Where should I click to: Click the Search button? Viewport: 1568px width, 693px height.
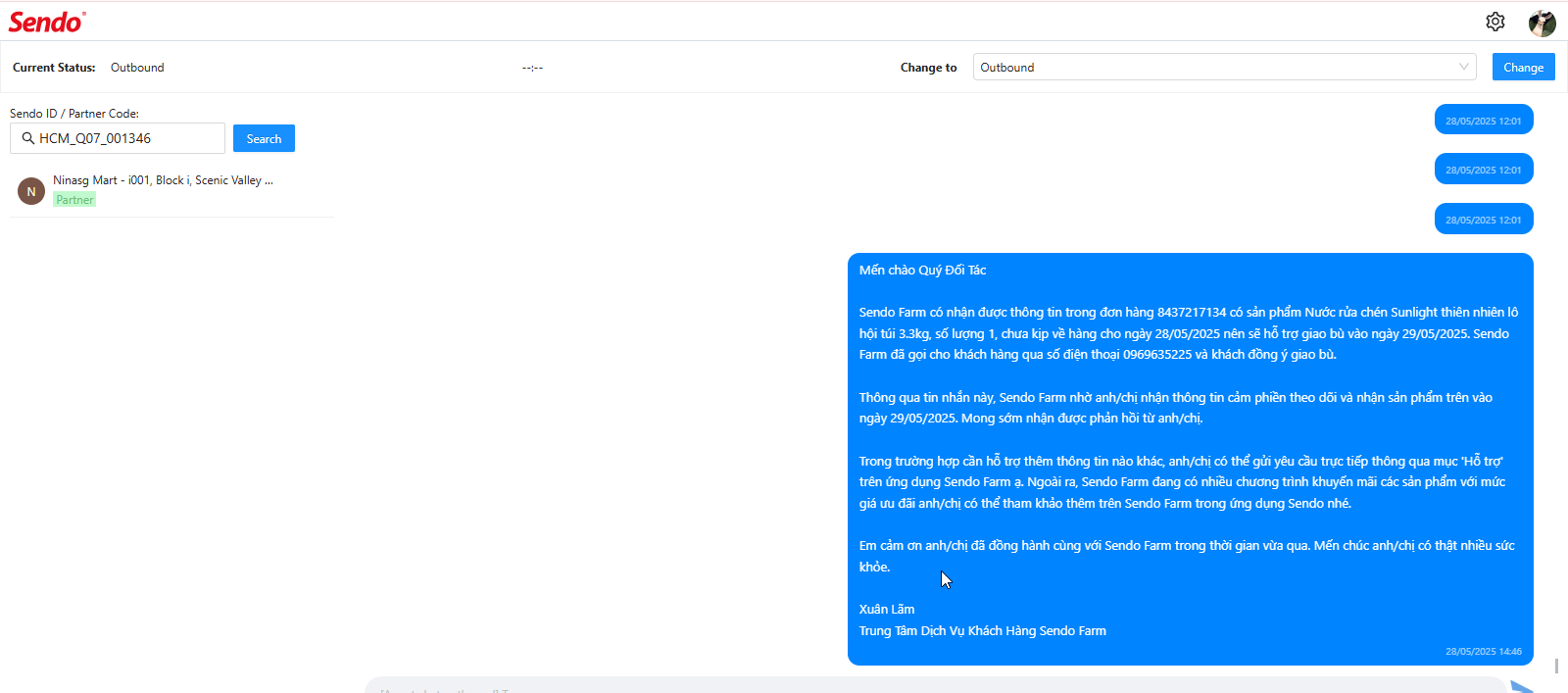pyautogui.click(x=264, y=138)
